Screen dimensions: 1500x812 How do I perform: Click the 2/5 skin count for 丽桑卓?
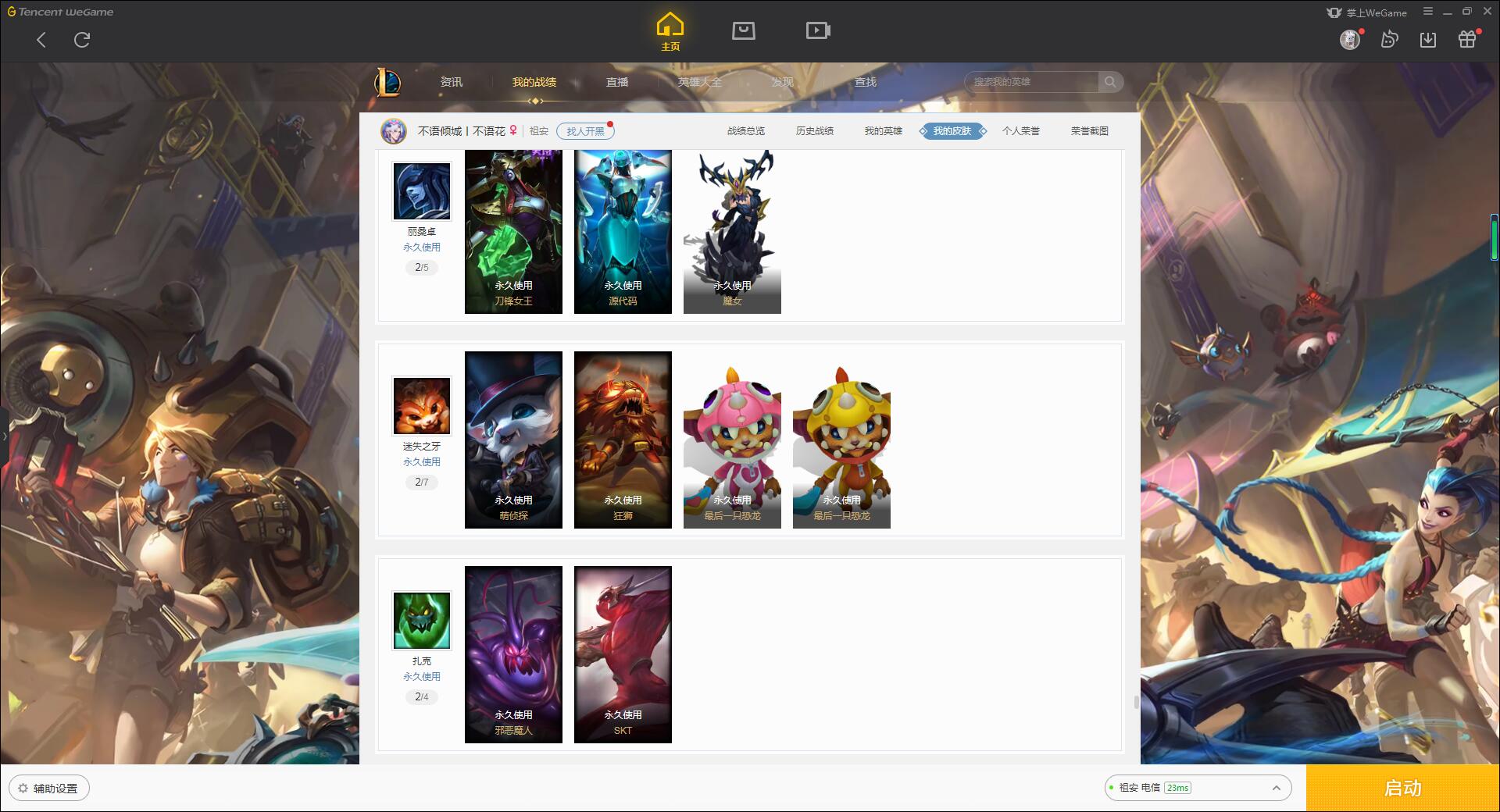422,268
